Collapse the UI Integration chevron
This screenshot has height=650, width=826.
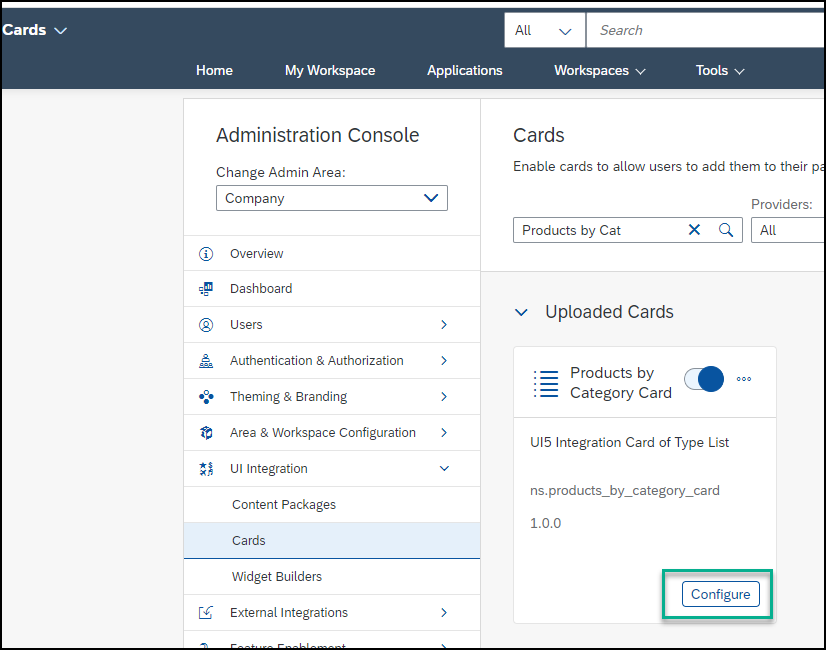click(444, 468)
